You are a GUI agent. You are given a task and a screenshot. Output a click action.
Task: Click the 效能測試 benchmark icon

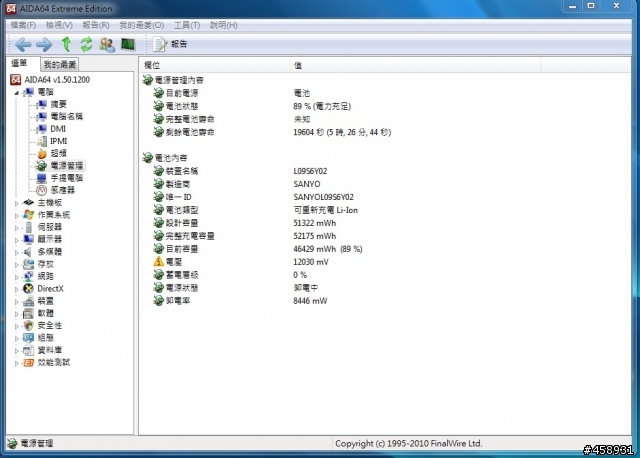coord(29,362)
